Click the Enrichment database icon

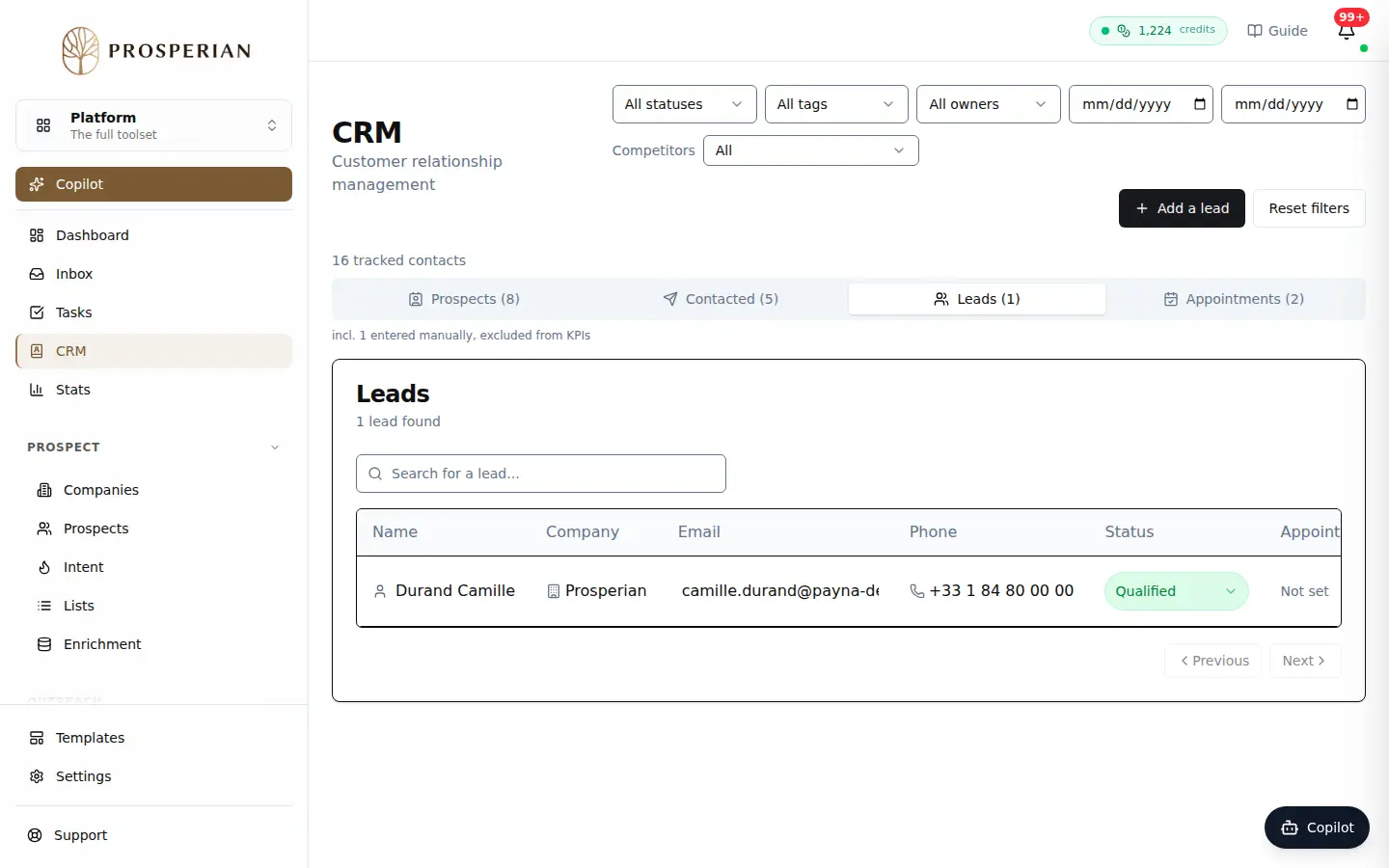[x=44, y=644]
